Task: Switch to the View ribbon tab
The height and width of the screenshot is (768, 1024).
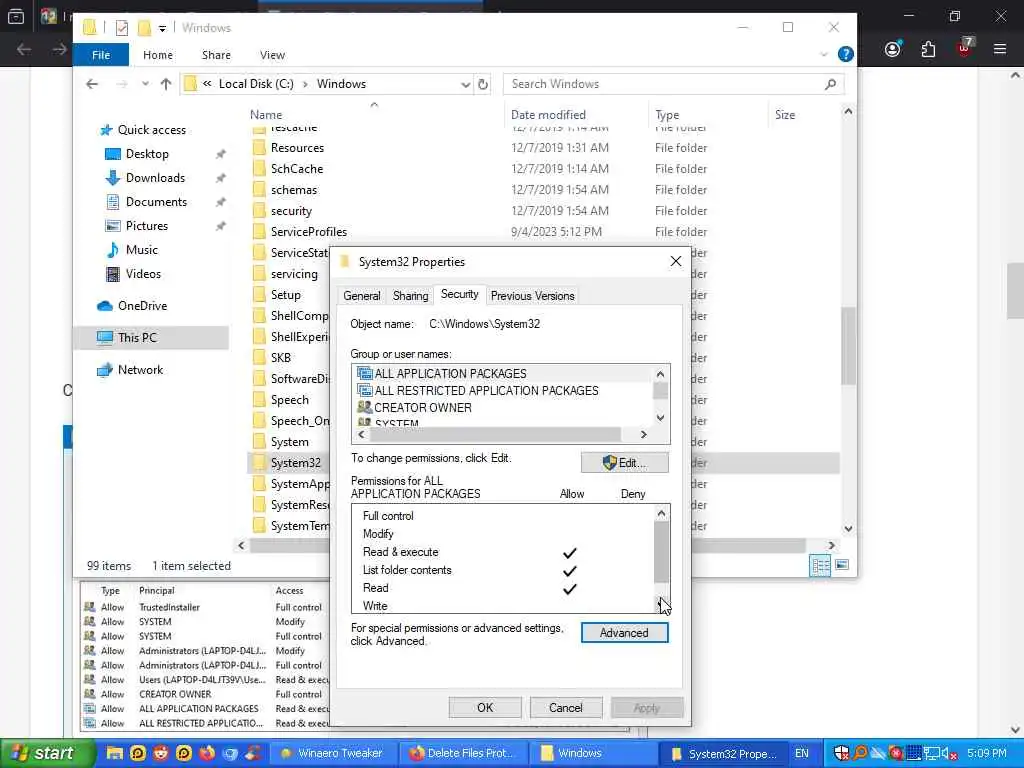Action: pyautogui.click(x=272, y=55)
